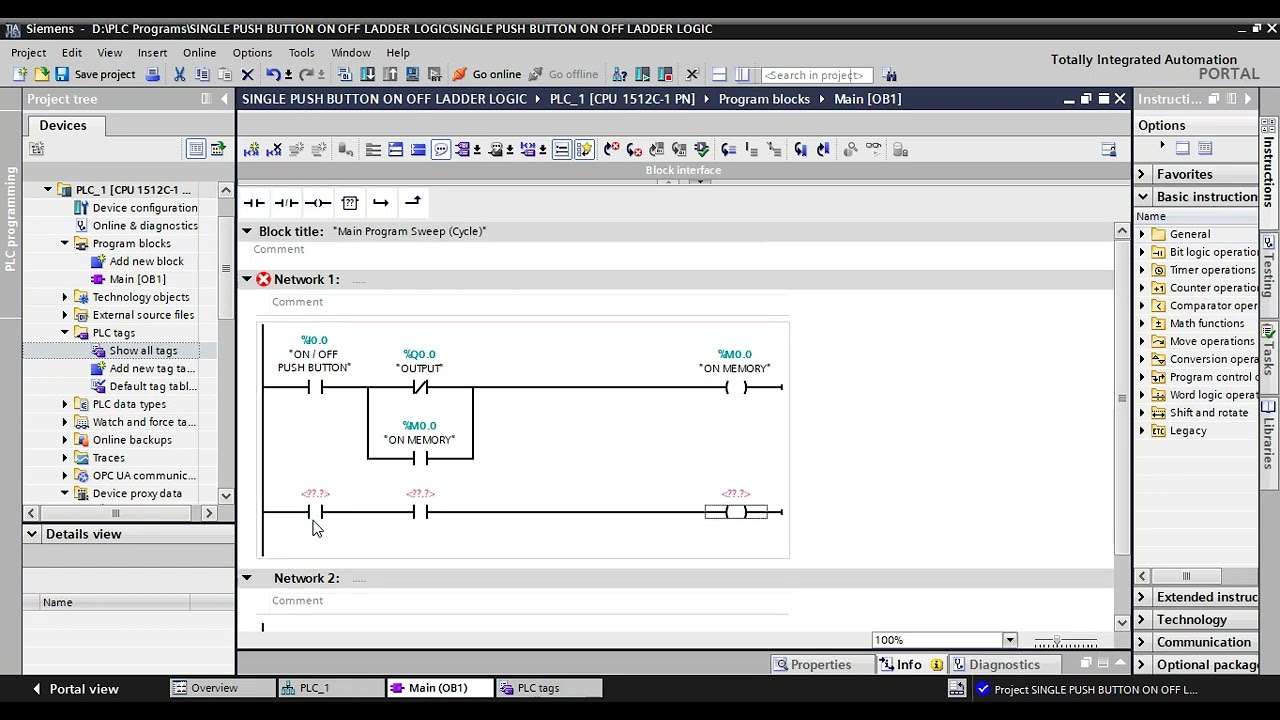Insert an empty box instruction from favorites
The width and height of the screenshot is (1280, 720).
(349, 203)
